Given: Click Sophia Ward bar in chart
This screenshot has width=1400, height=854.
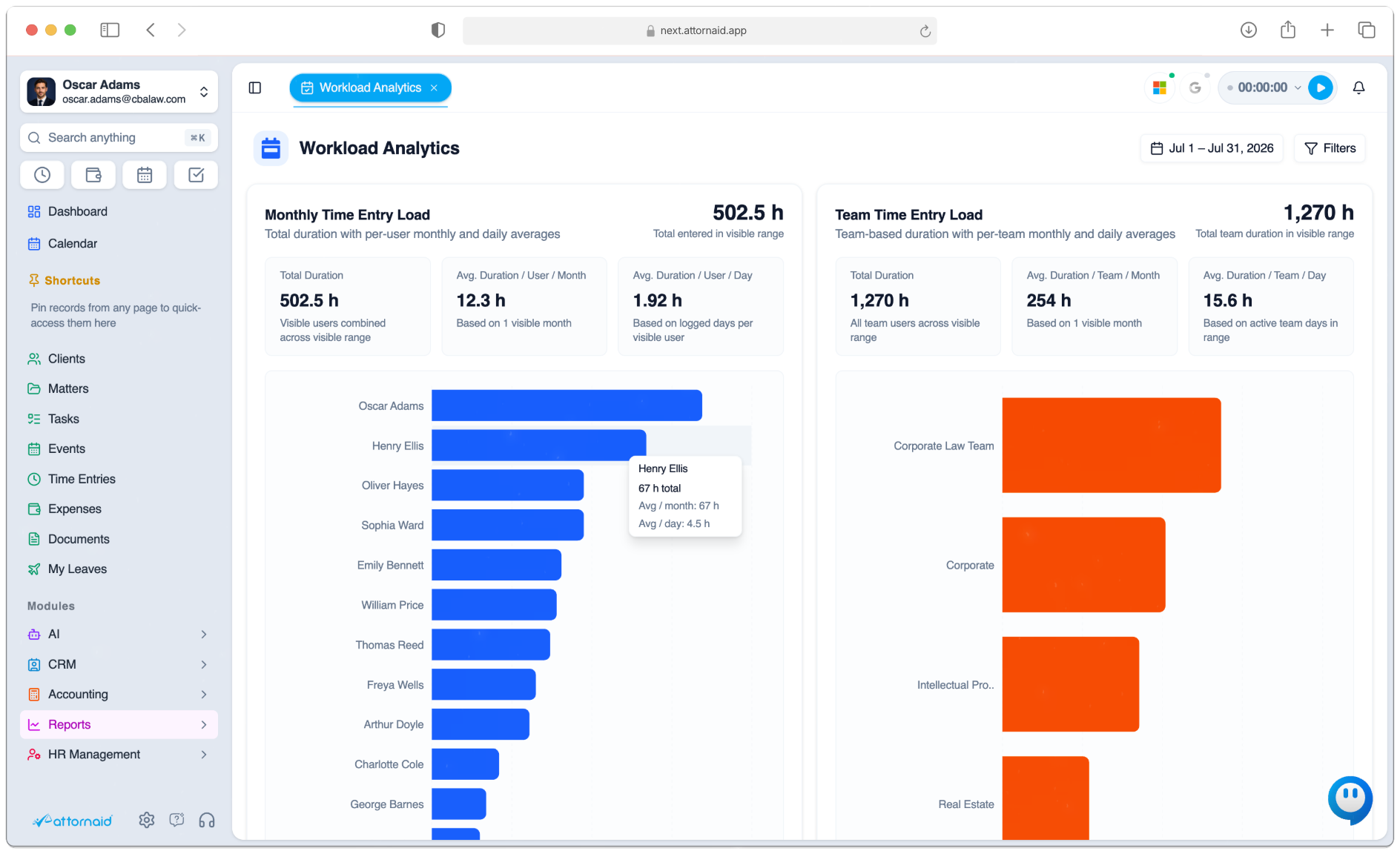Looking at the screenshot, I should [507, 525].
